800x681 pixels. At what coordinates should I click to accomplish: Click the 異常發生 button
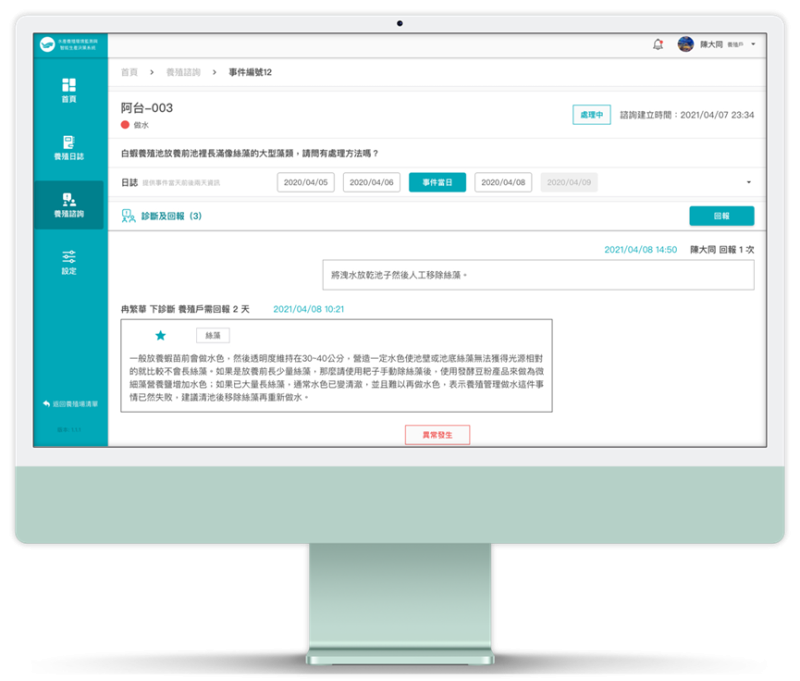437,435
